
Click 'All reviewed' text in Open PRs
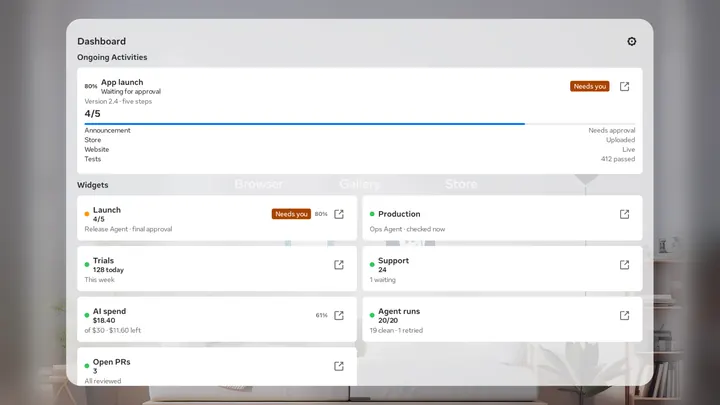(103, 381)
